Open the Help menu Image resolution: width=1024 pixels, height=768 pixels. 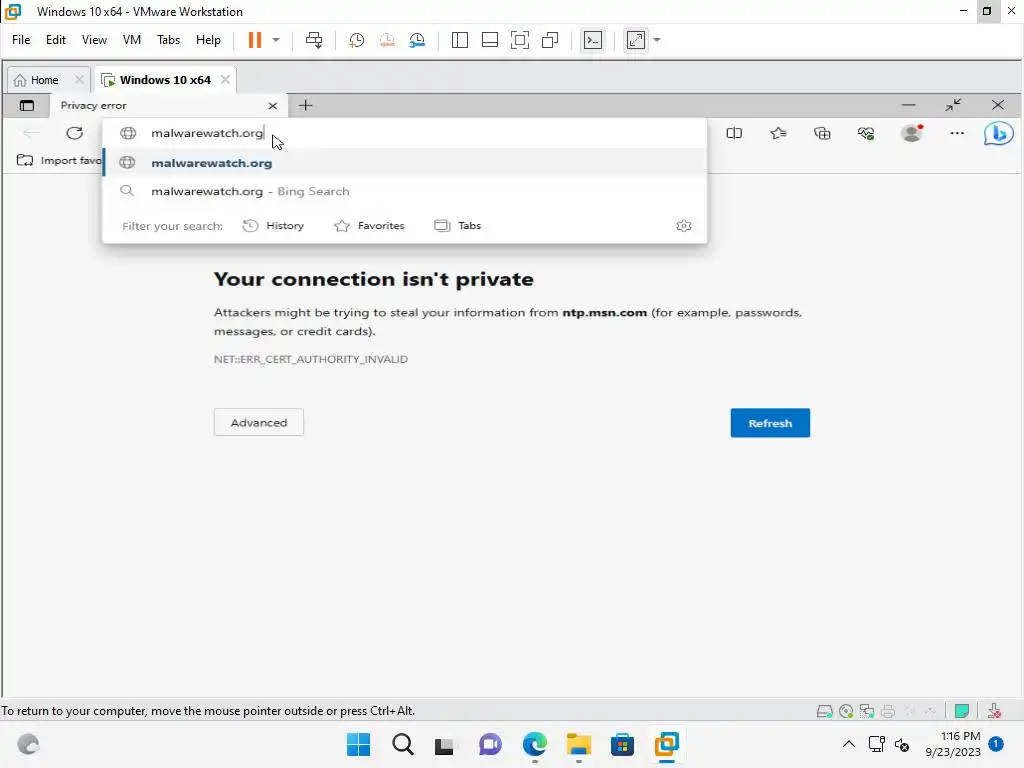pos(208,40)
